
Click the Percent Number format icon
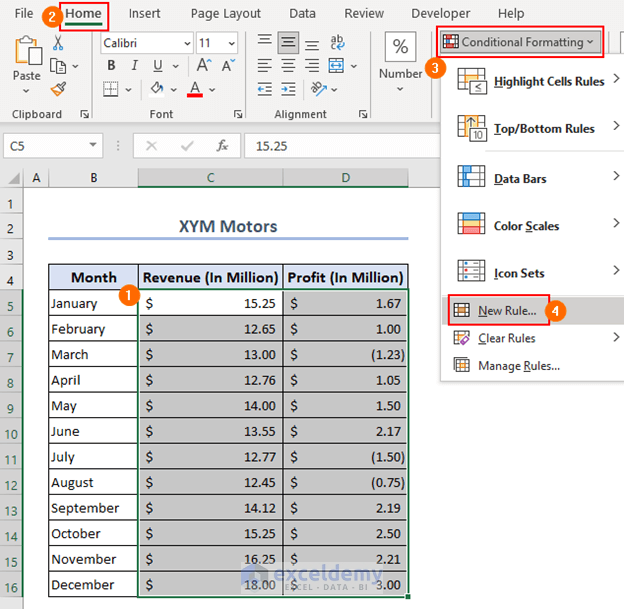pos(401,47)
